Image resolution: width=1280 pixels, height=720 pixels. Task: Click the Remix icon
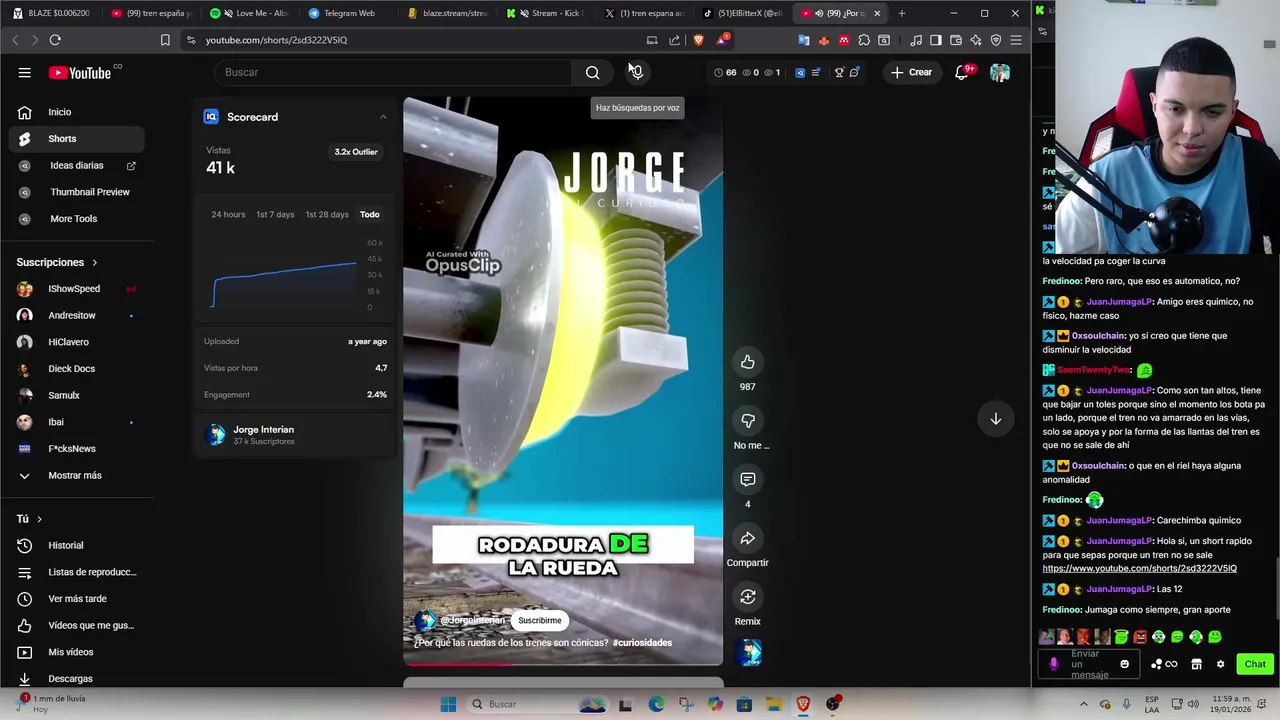pyautogui.click(x=747, y=597)
